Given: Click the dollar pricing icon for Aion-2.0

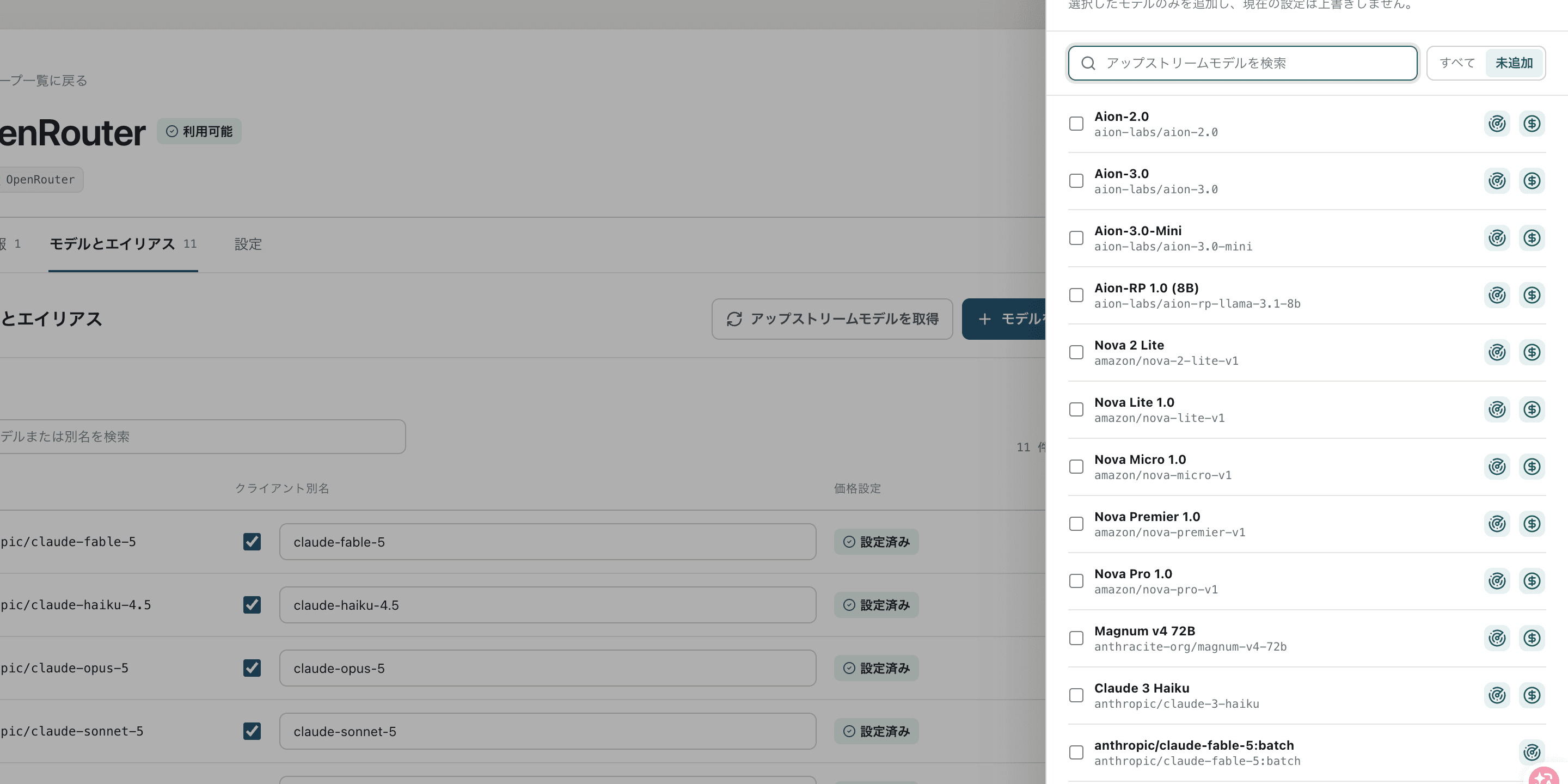Looking at the screenshot, I should coord(1532,124).
